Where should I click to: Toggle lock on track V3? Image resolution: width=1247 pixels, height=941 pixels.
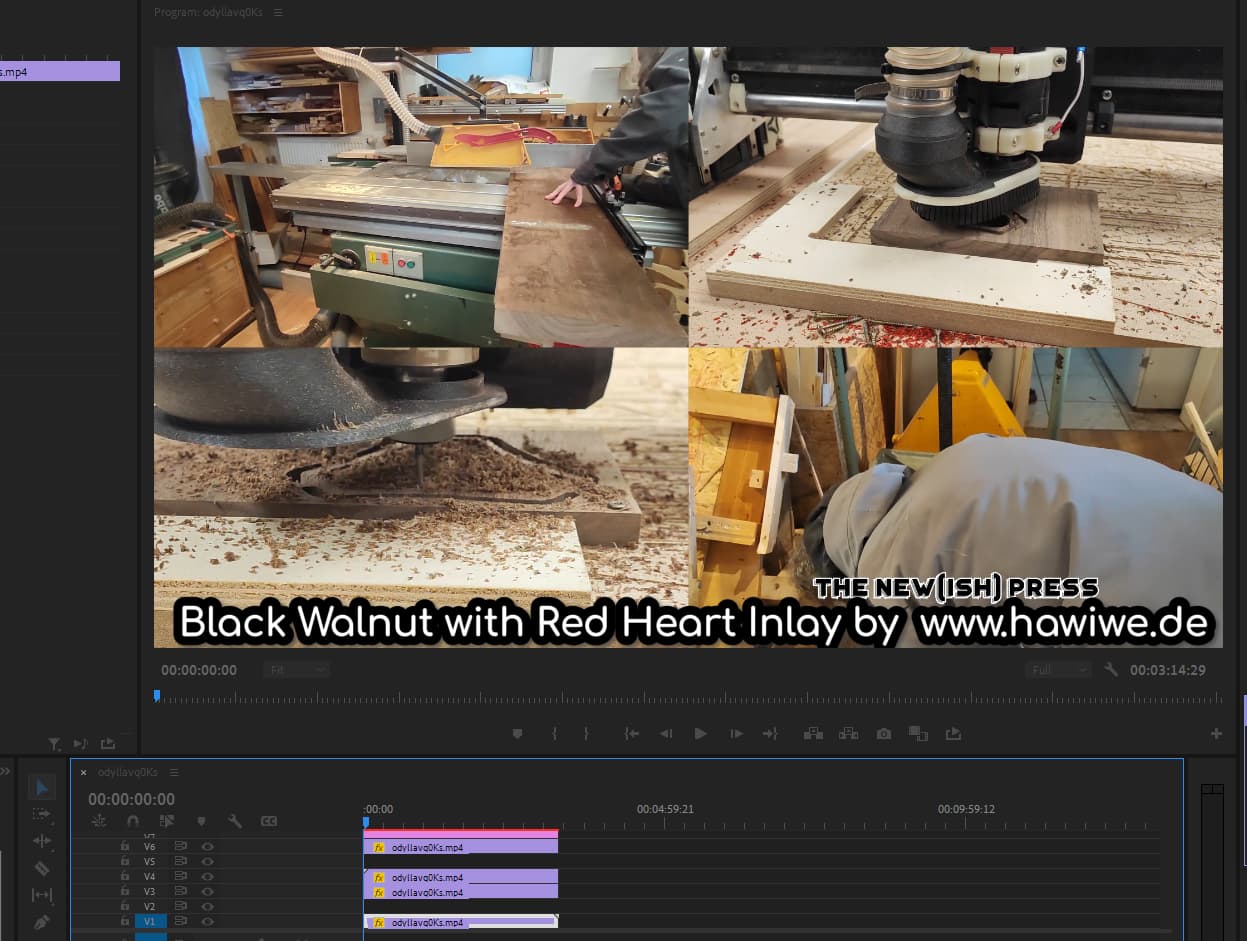coord(125,892)
